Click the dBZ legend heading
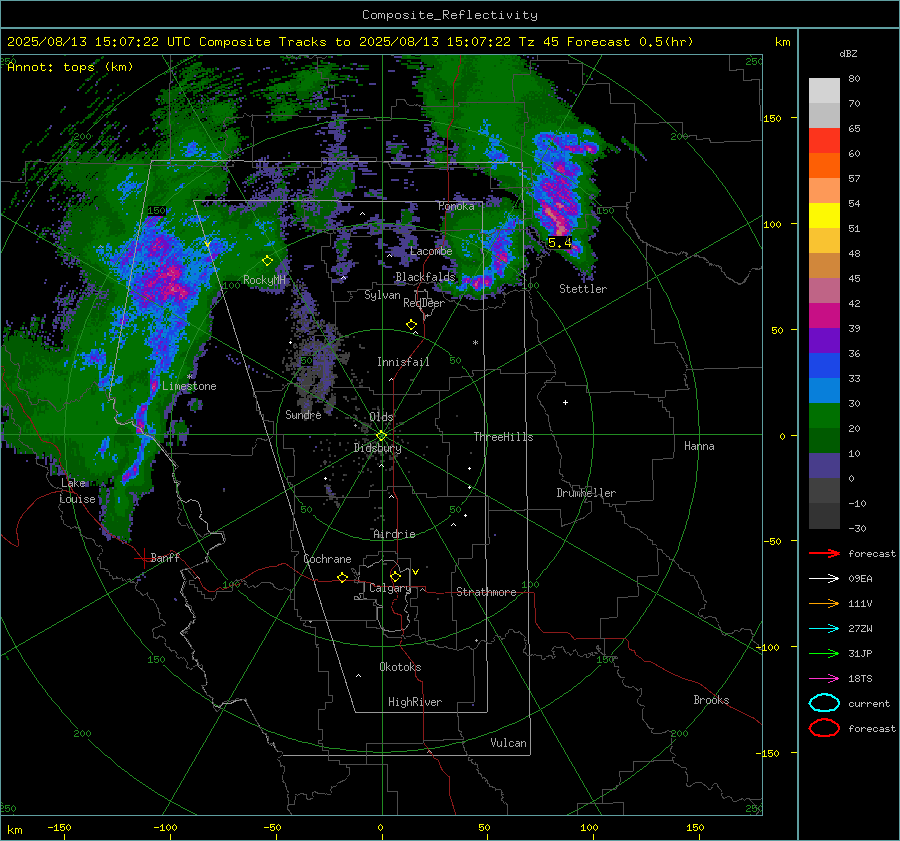Image resolution: width=900 pixels, height=841 pixels. click(x=848, y=54)
